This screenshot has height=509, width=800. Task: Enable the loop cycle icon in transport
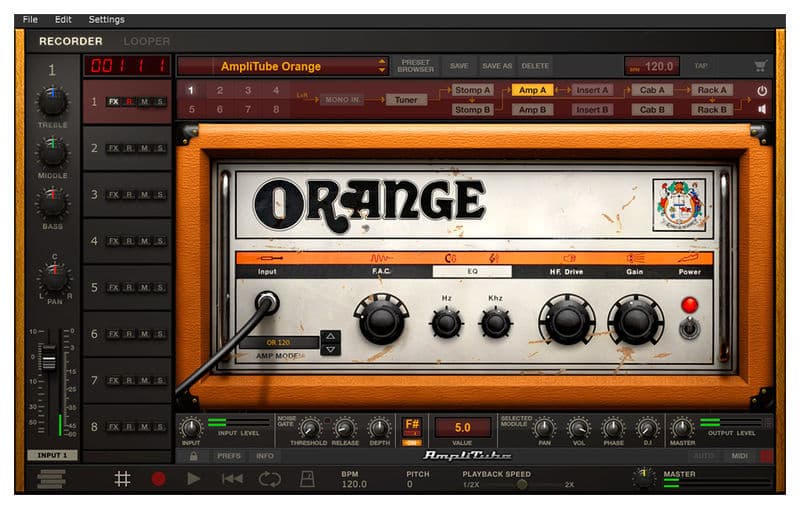(x=269, y=479)
